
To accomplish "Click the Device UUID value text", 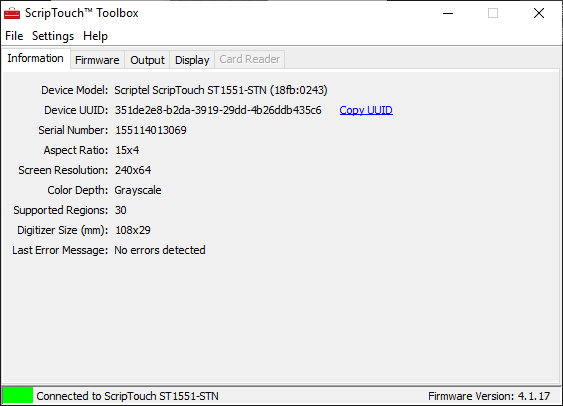I will (218, 110).
